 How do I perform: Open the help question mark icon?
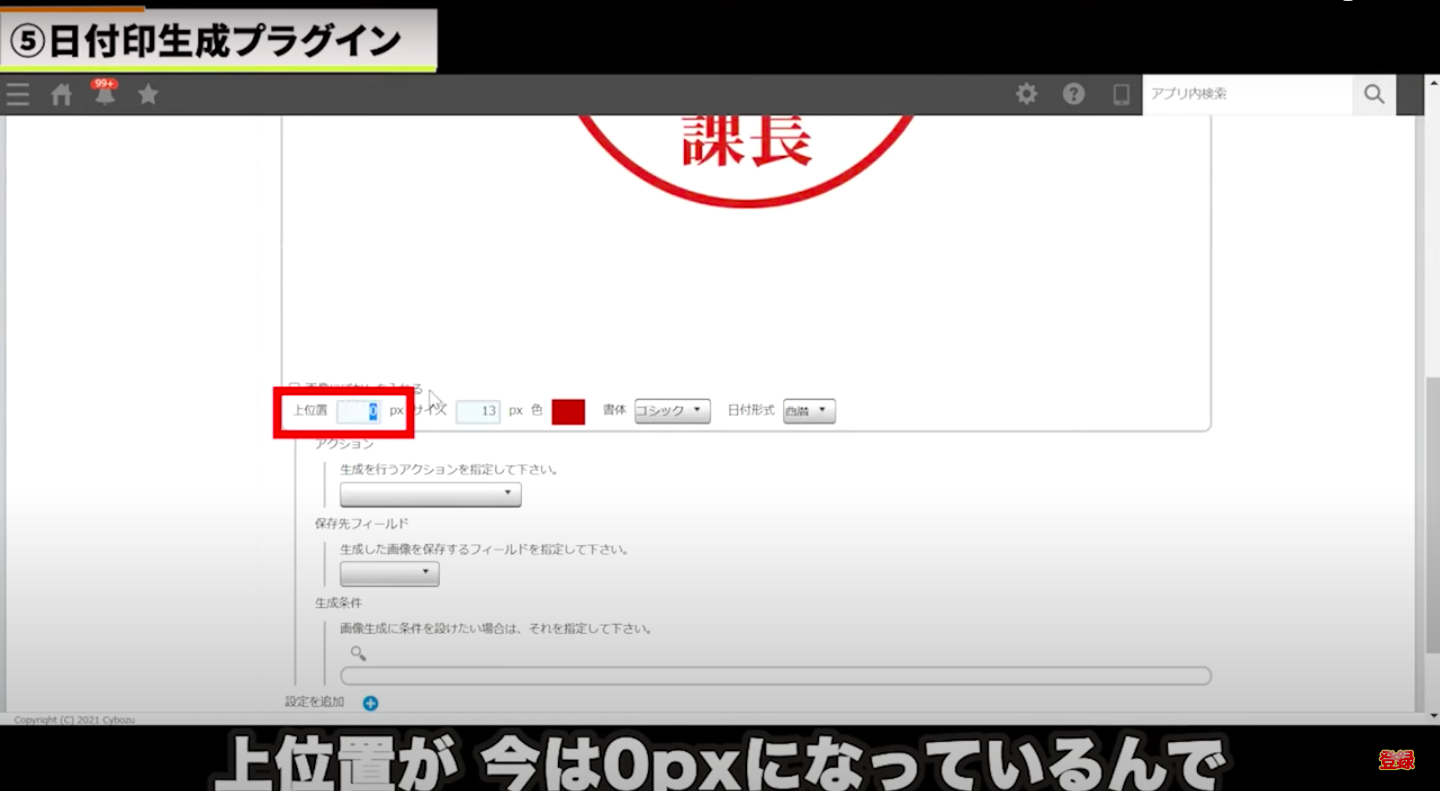click(x=1073, y=94)
